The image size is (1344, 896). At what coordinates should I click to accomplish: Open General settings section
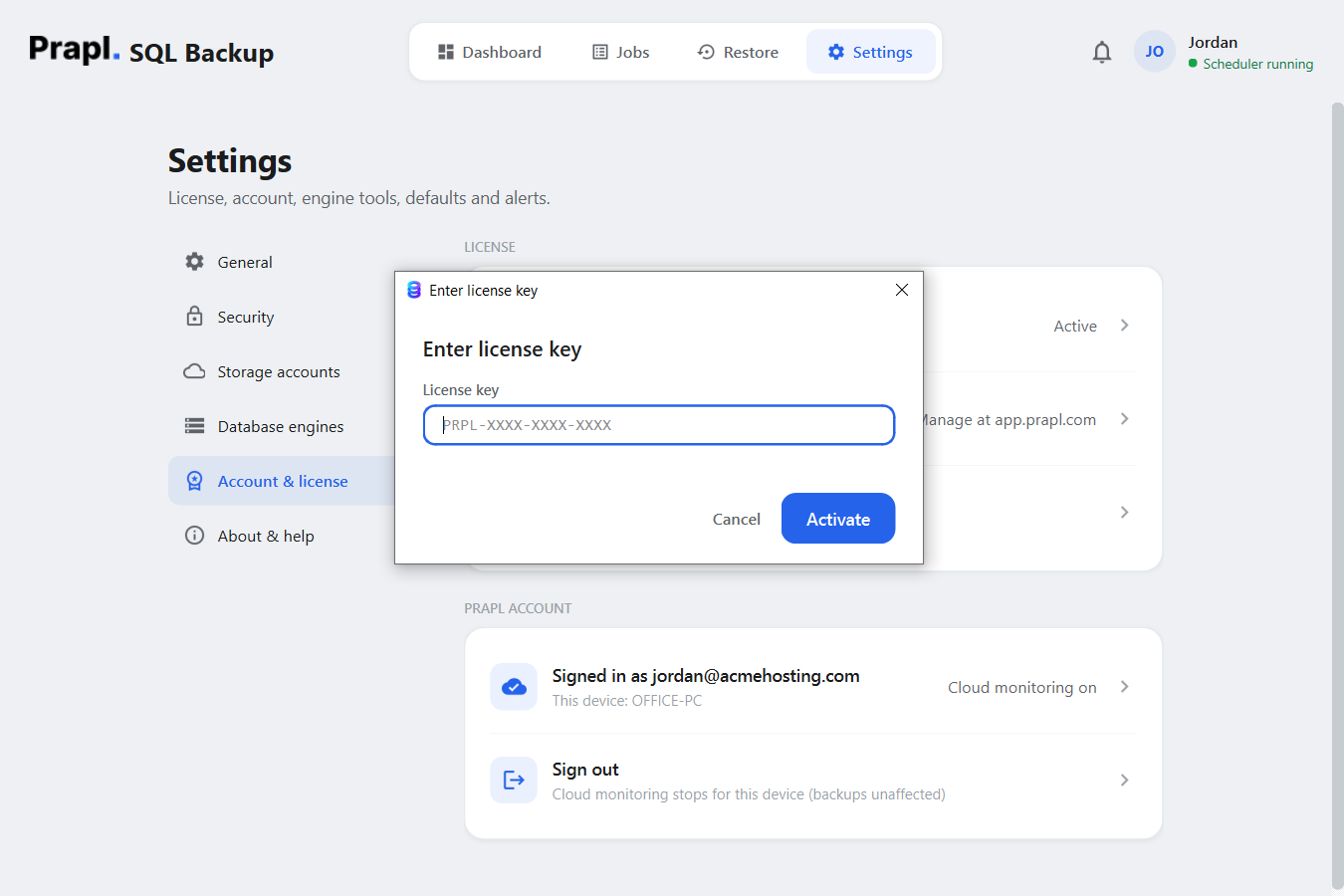pos(283,262)
